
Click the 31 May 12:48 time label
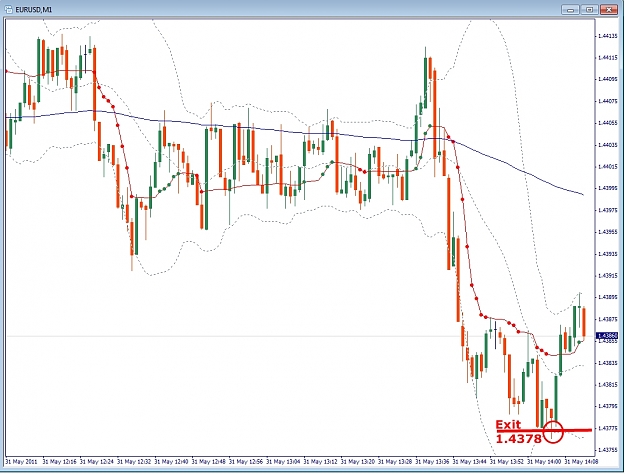point(208,462)
